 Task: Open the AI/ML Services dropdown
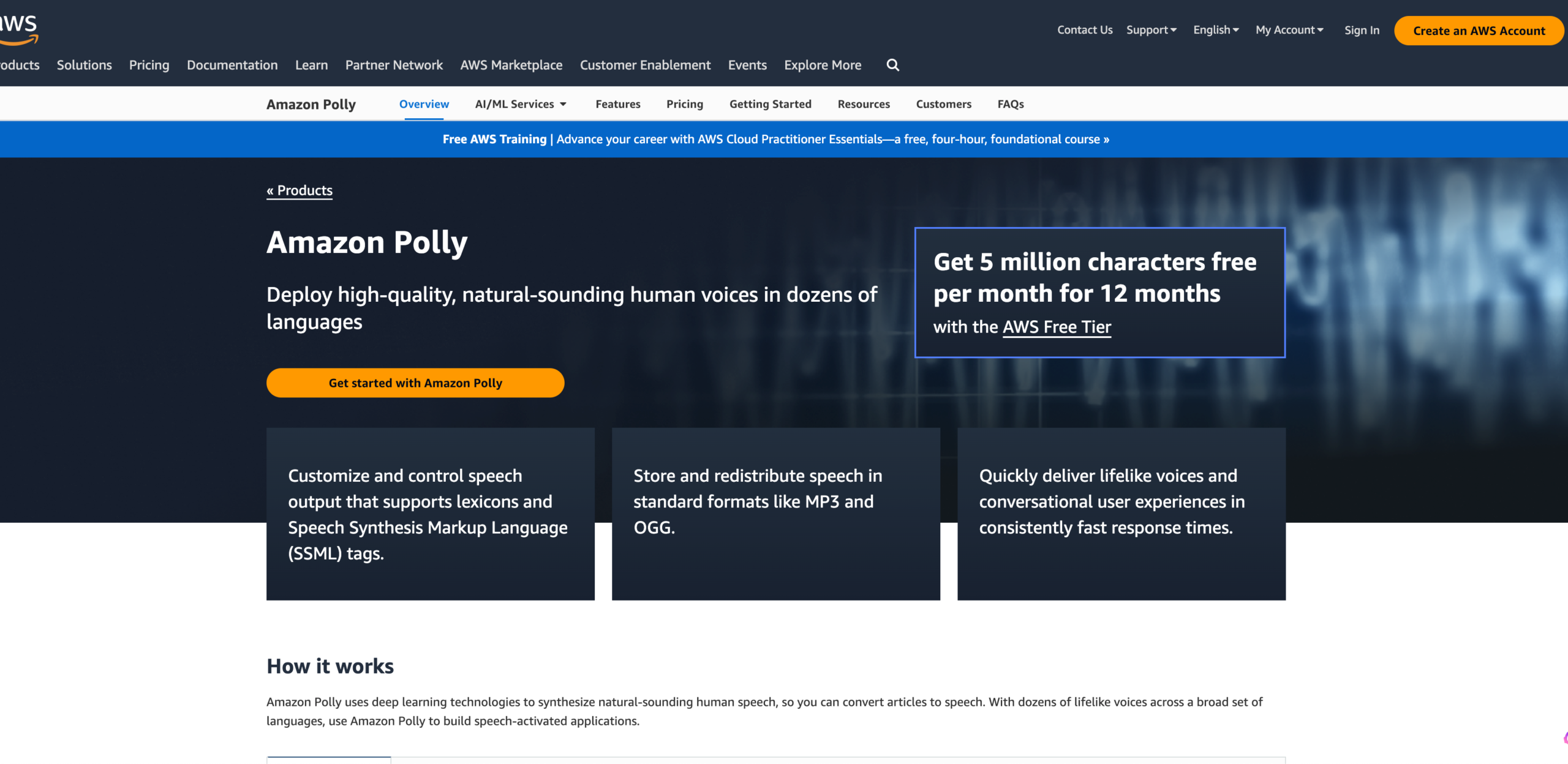click(x=520, y=104)
